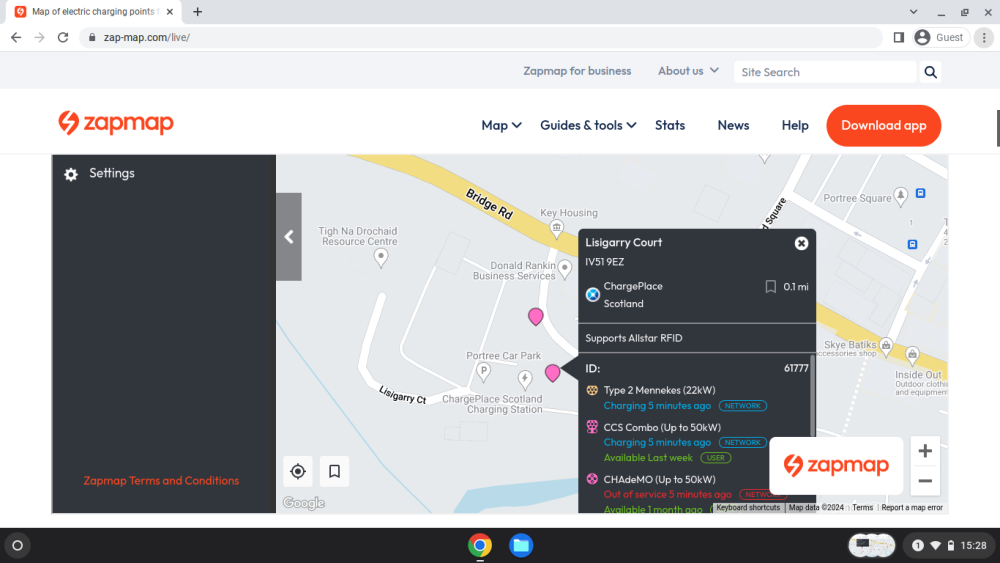Click the Zapmap logo card on map
The height and width of the screenshot is (563, 1000).
[836, 465]
